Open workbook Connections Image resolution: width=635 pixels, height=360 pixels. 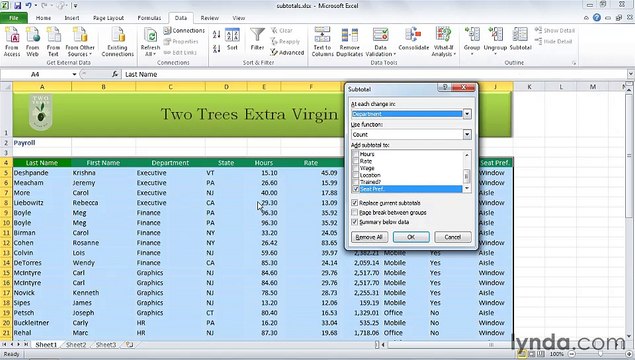(x=184, y=30)
